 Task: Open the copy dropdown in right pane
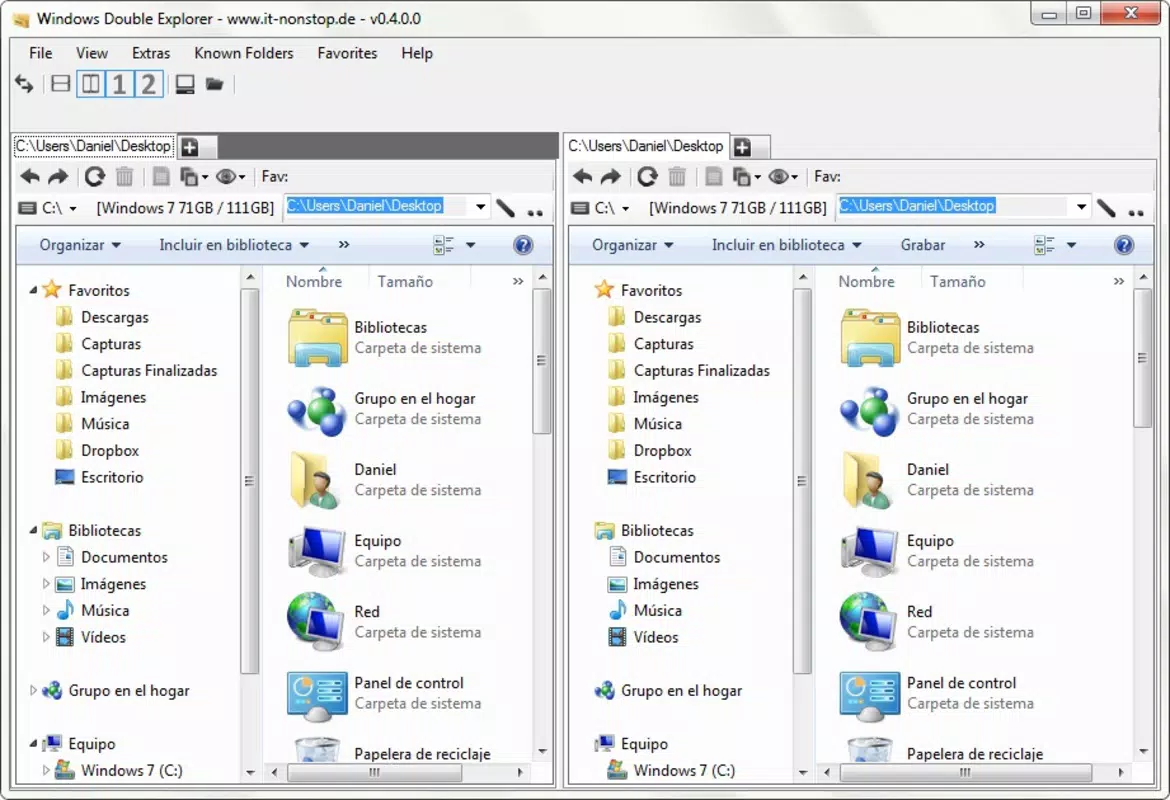click(x=747, y=177)
